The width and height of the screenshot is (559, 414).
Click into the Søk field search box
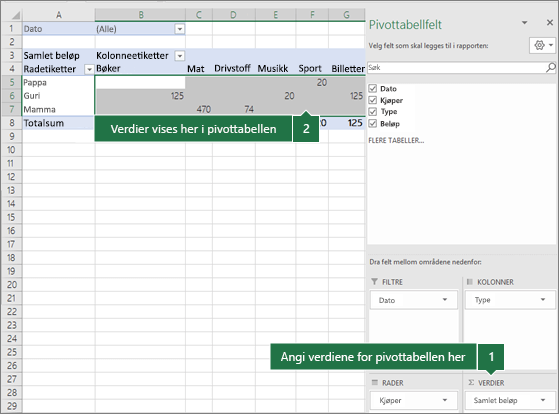pyautogui.click(x=456, y=67)
